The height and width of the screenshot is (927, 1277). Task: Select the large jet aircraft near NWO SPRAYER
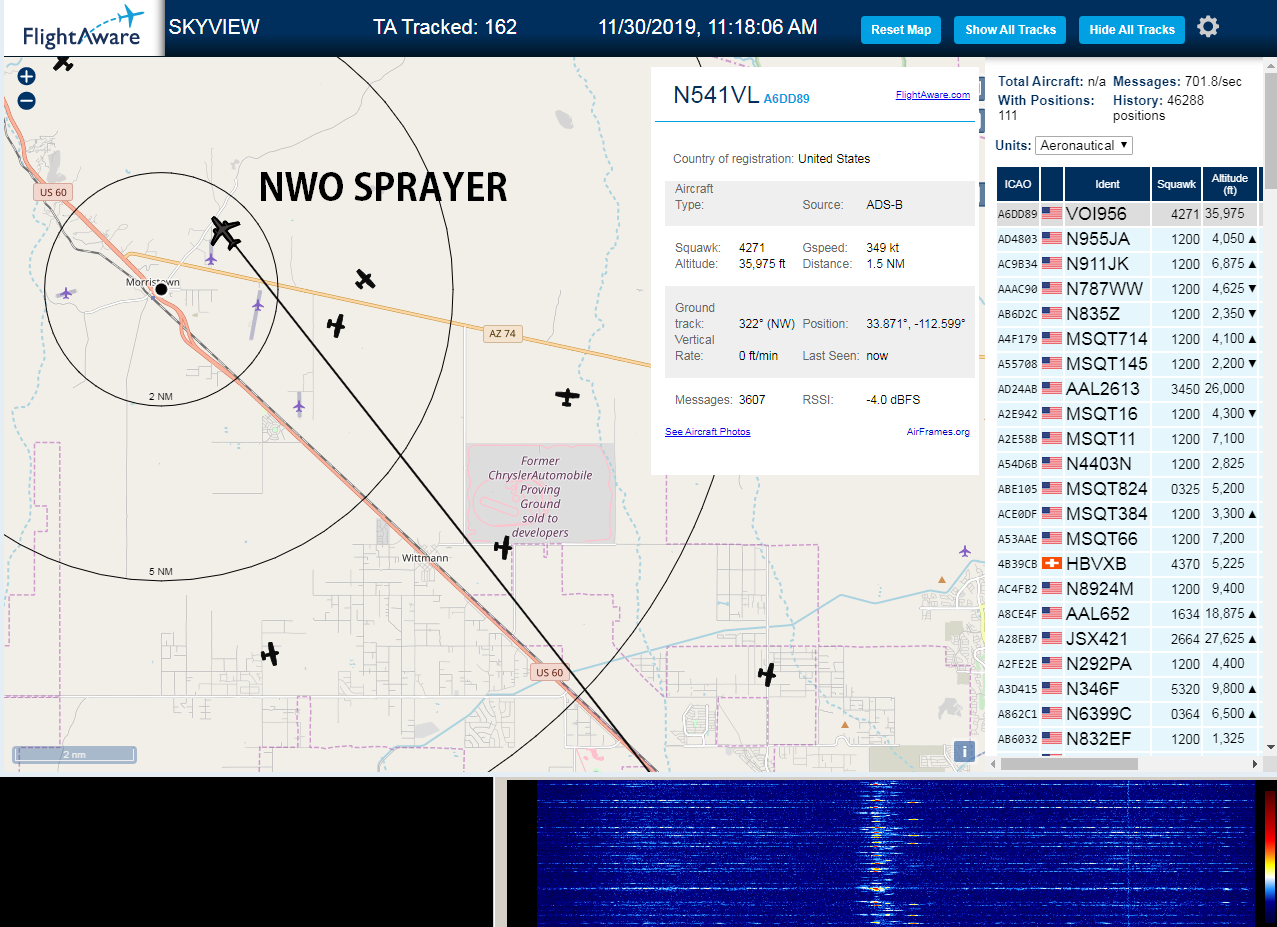tap(226, 233)
